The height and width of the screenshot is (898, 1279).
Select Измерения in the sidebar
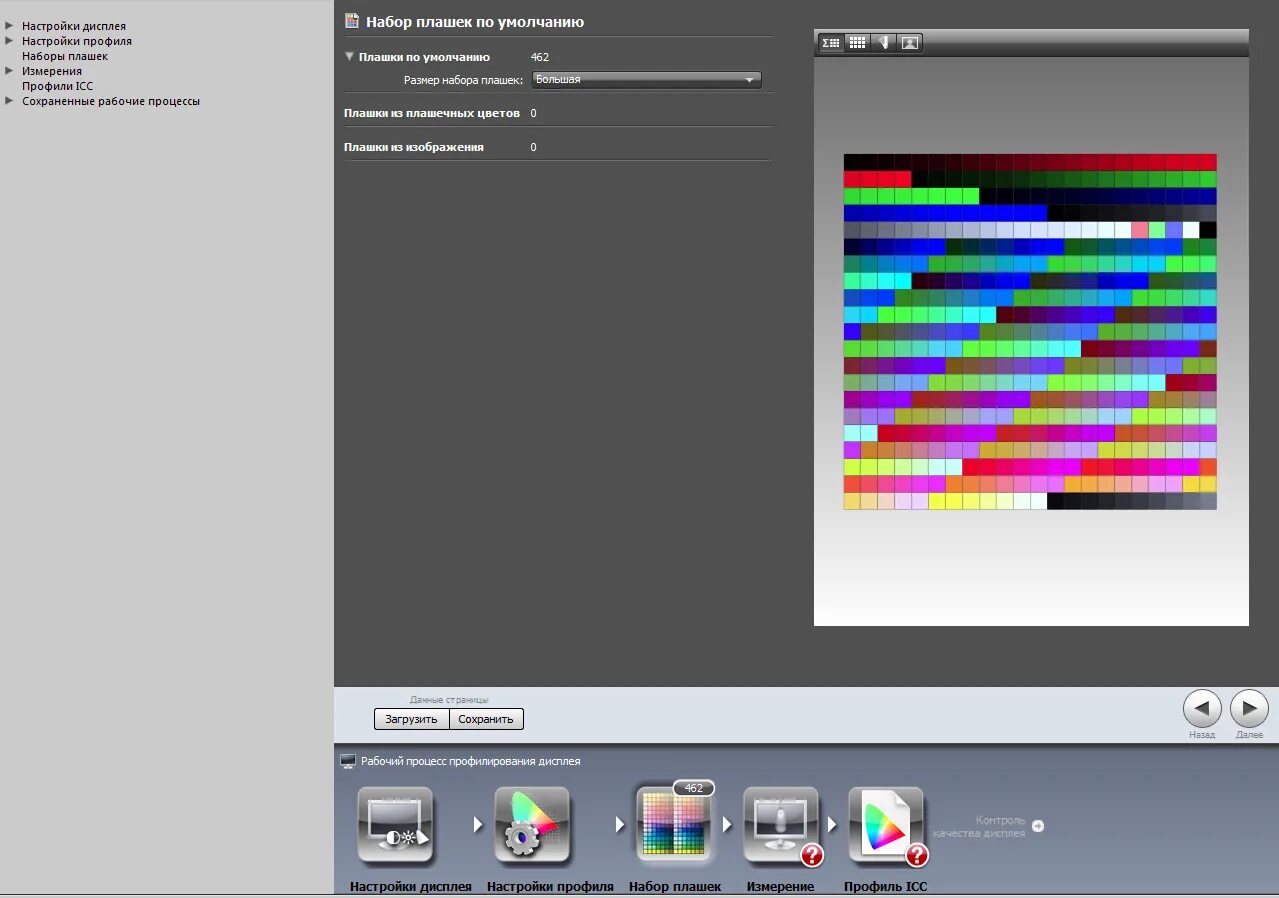[52, 71]
